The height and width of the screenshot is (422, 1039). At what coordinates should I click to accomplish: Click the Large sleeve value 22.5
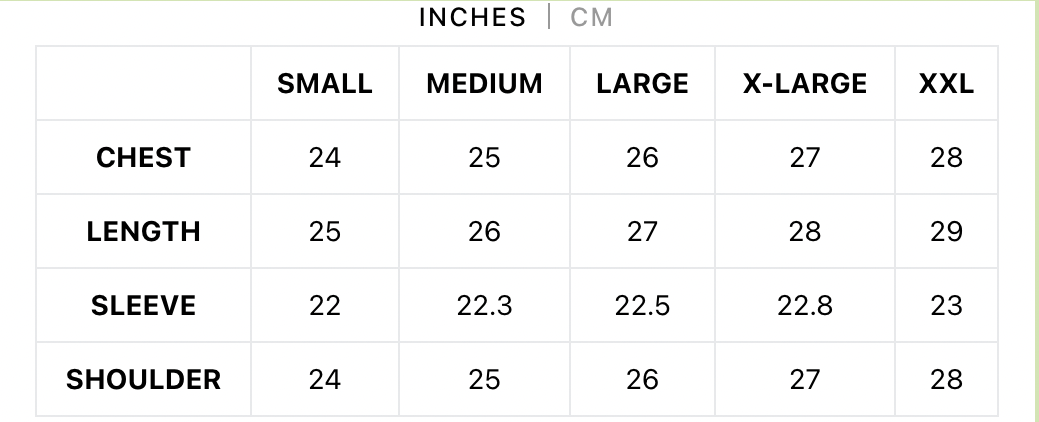point(642,305)
